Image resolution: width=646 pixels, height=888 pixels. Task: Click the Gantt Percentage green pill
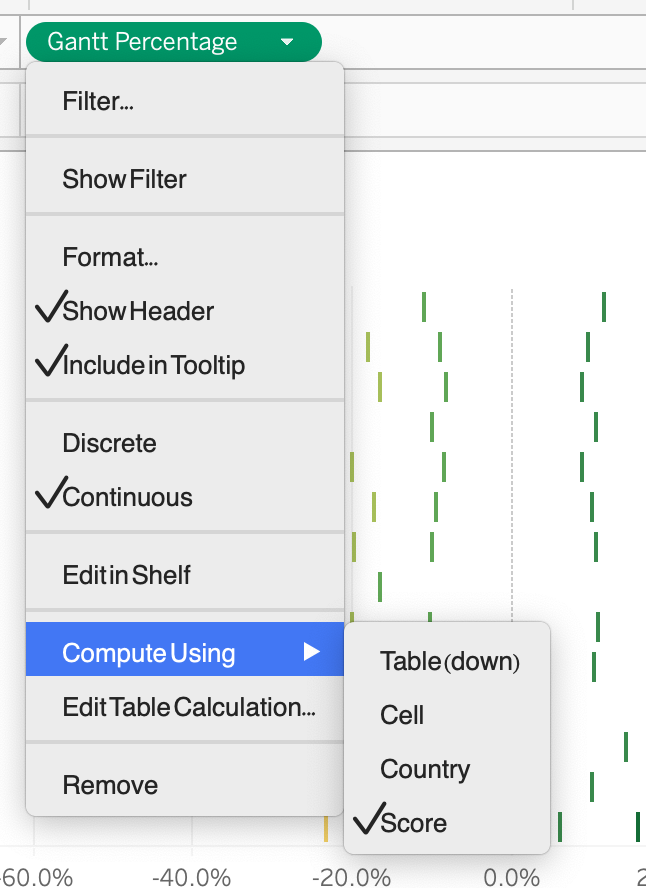pos(142,42)
